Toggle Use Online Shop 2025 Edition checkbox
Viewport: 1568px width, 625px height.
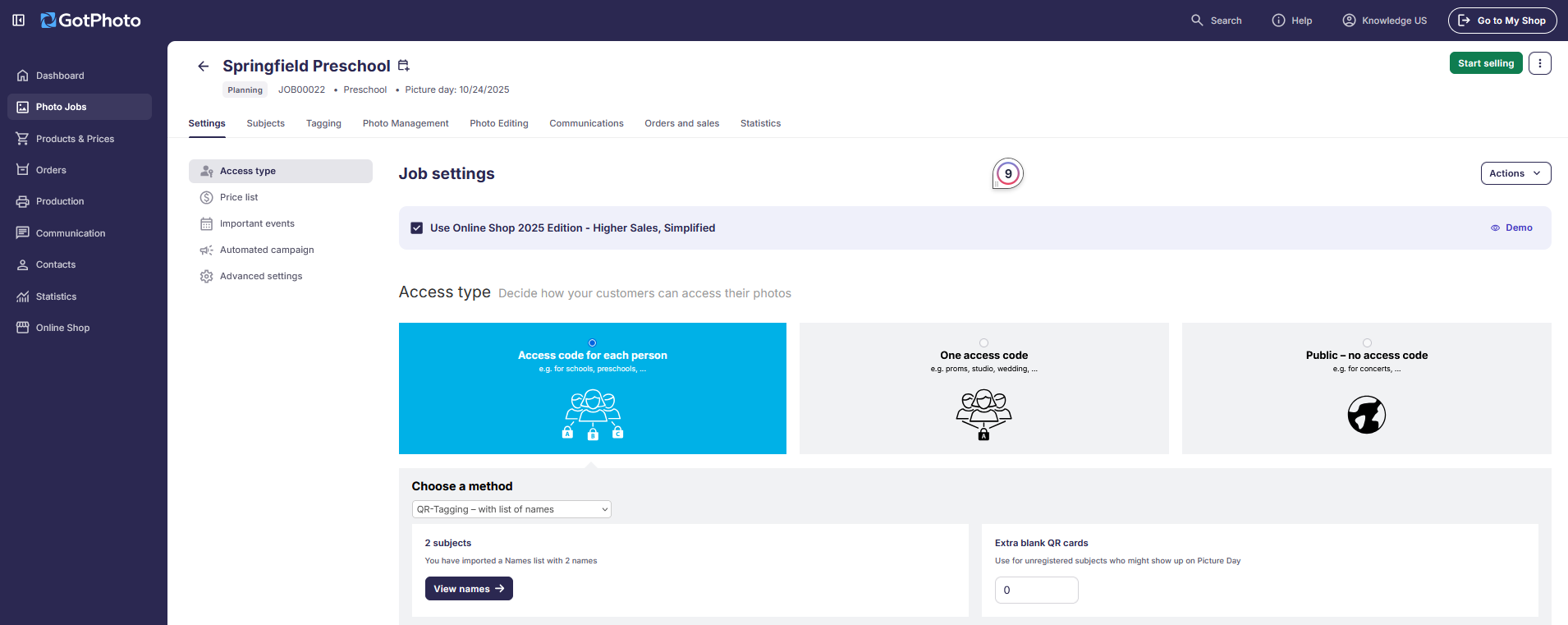click(x=417, y=228)
